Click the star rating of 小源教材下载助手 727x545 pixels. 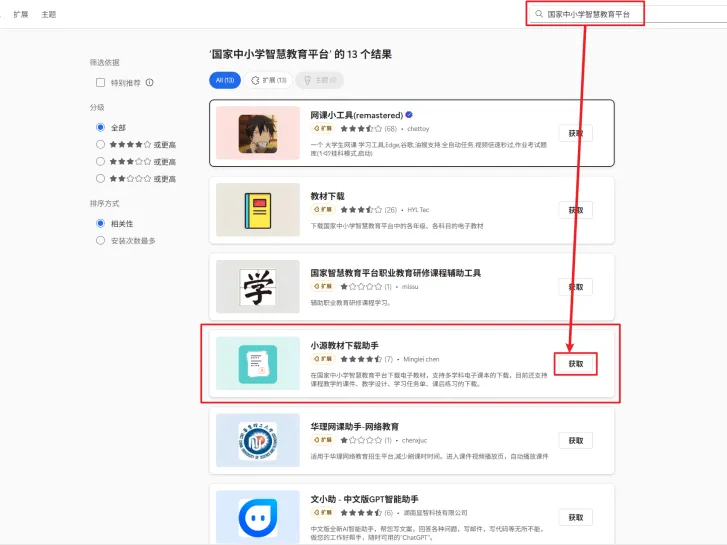(361, 359)
